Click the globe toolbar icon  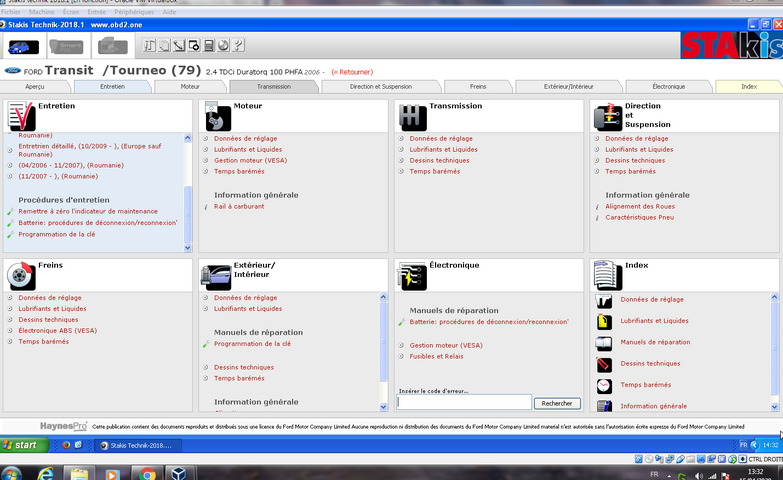[223, 45]
